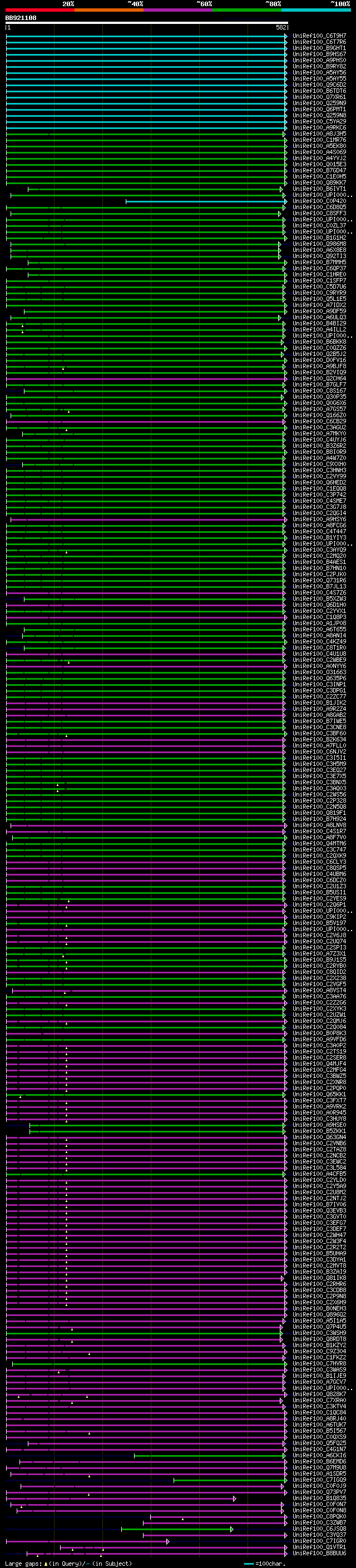Image resolution: width=356 pixels, height=1568 pixels.
Task: Open the UniRef100_Q015E3 entry
Action: coord(319,164)
